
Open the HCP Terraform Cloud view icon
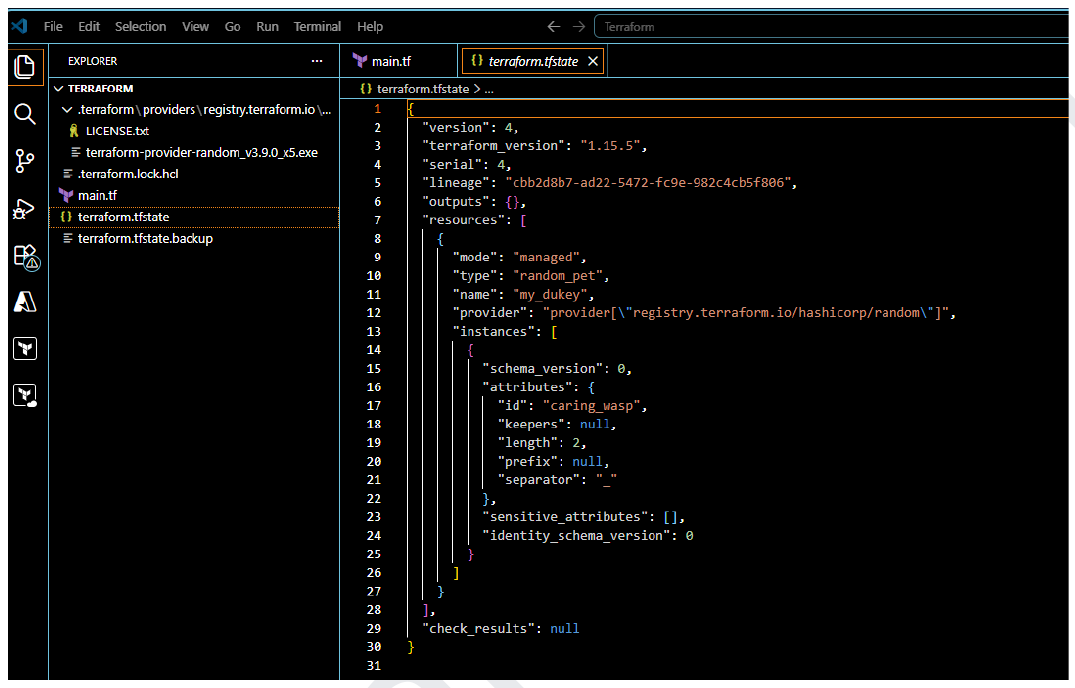click(25, 395)
